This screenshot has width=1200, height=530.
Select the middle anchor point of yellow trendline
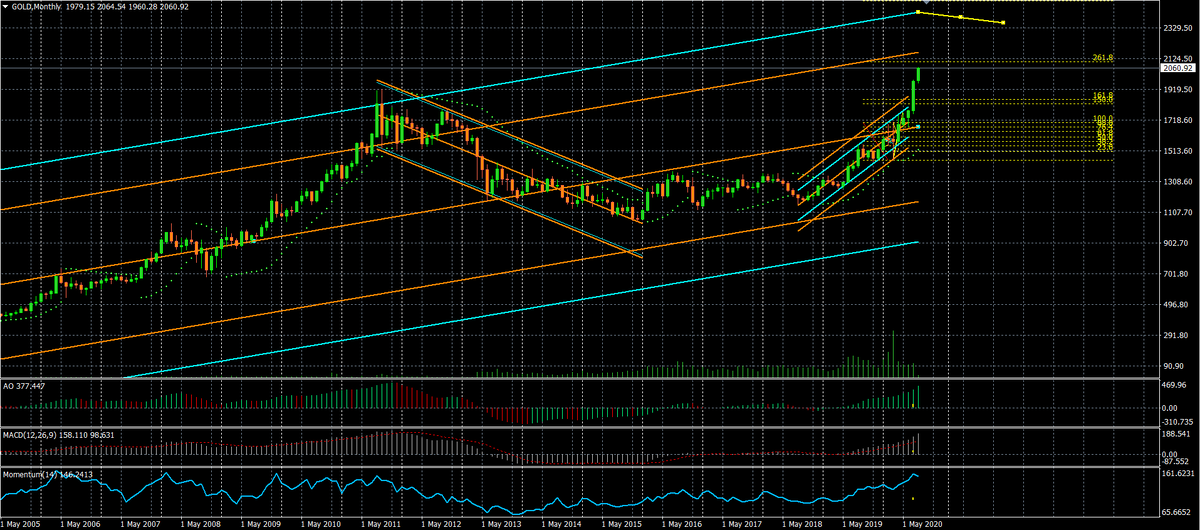[960, 17]
